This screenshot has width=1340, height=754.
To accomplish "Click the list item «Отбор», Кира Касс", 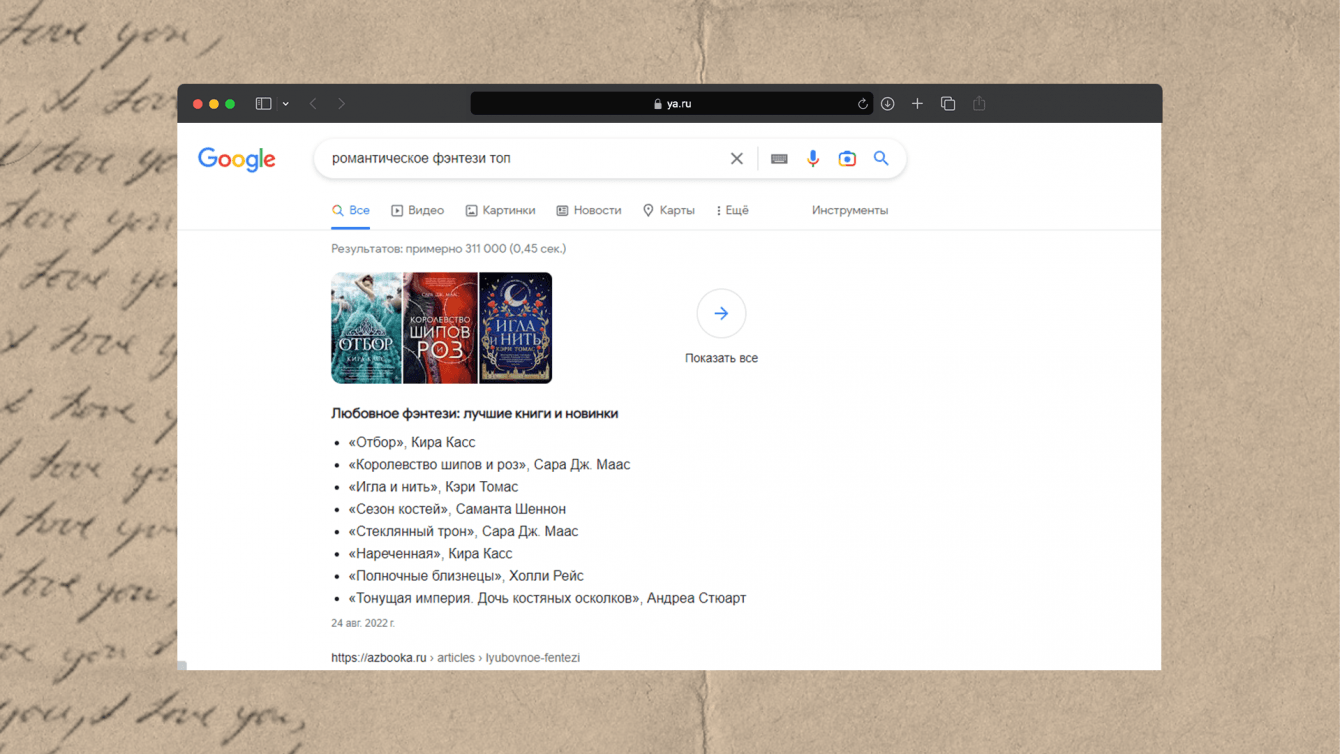I will tap(412, 442).
